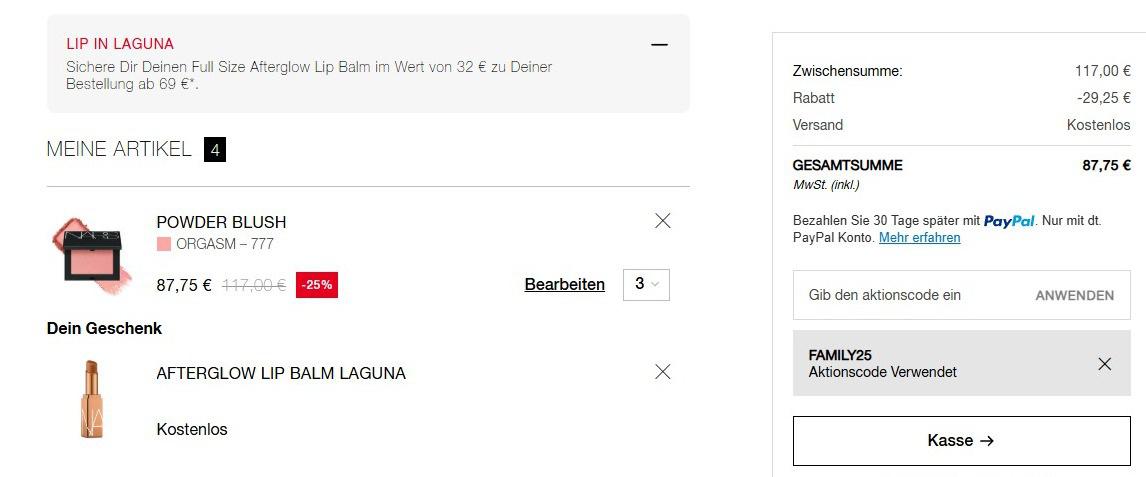
Task: Click the item count badge 4
Action: pos(215,150)
